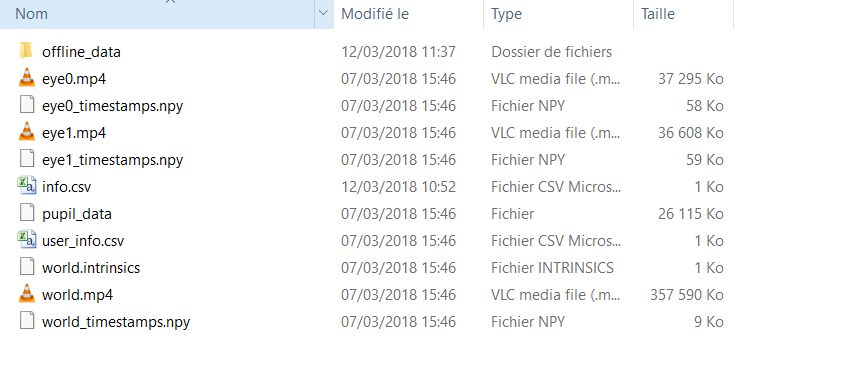The height and width of the screenshot is (386, 853).
Task: Sort by the Modifié le column header
Action: (x=408, y=14)
